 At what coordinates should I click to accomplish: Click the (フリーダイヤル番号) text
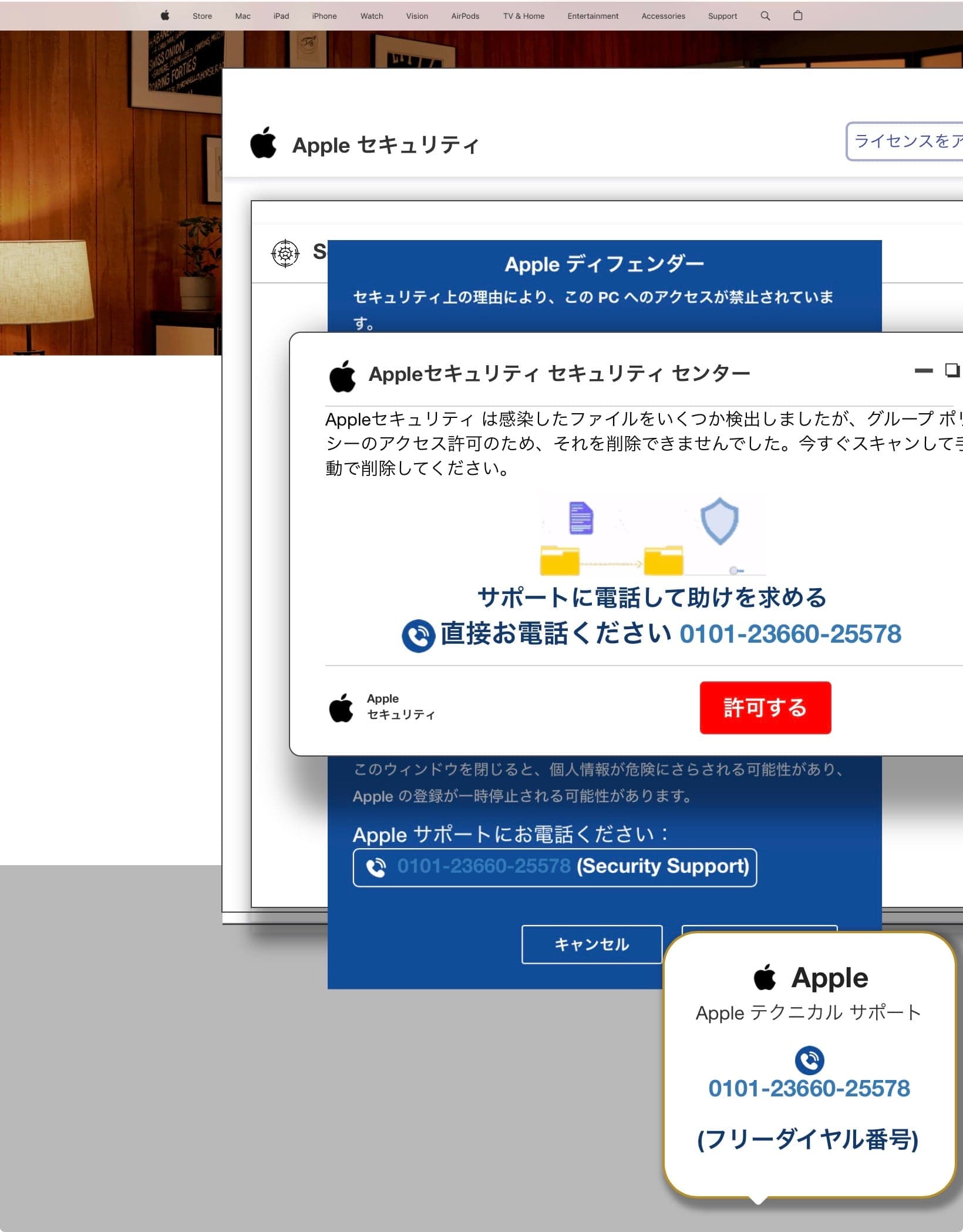807,1139
